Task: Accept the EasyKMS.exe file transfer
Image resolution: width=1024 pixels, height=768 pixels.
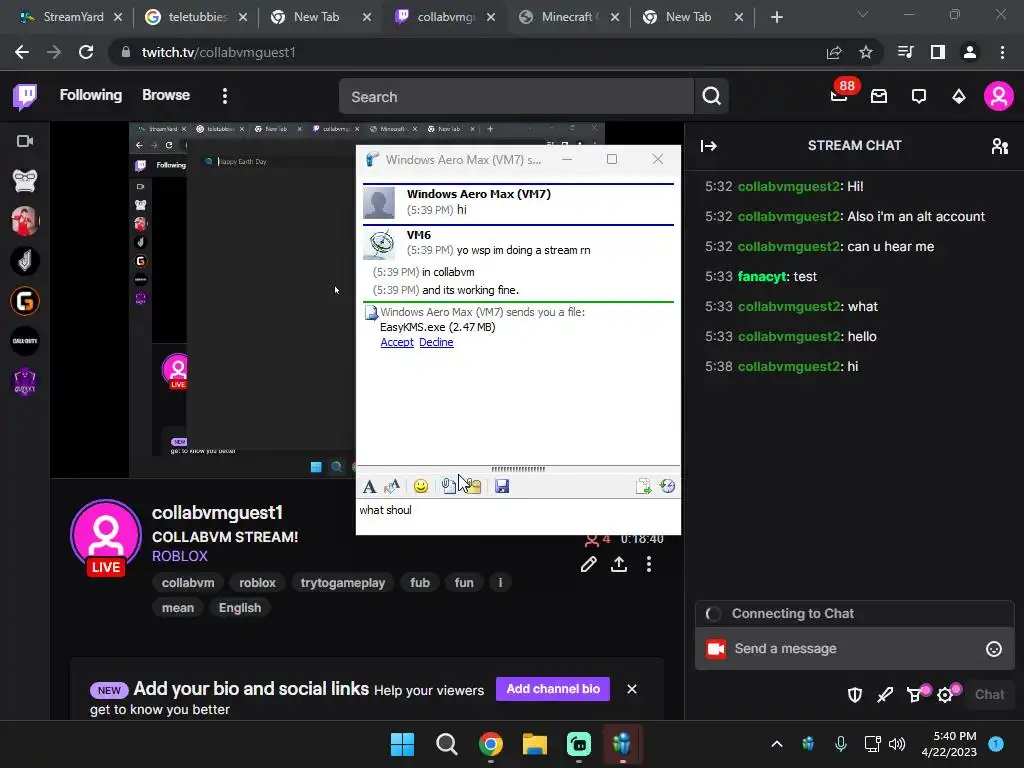Action: (397, 342)
